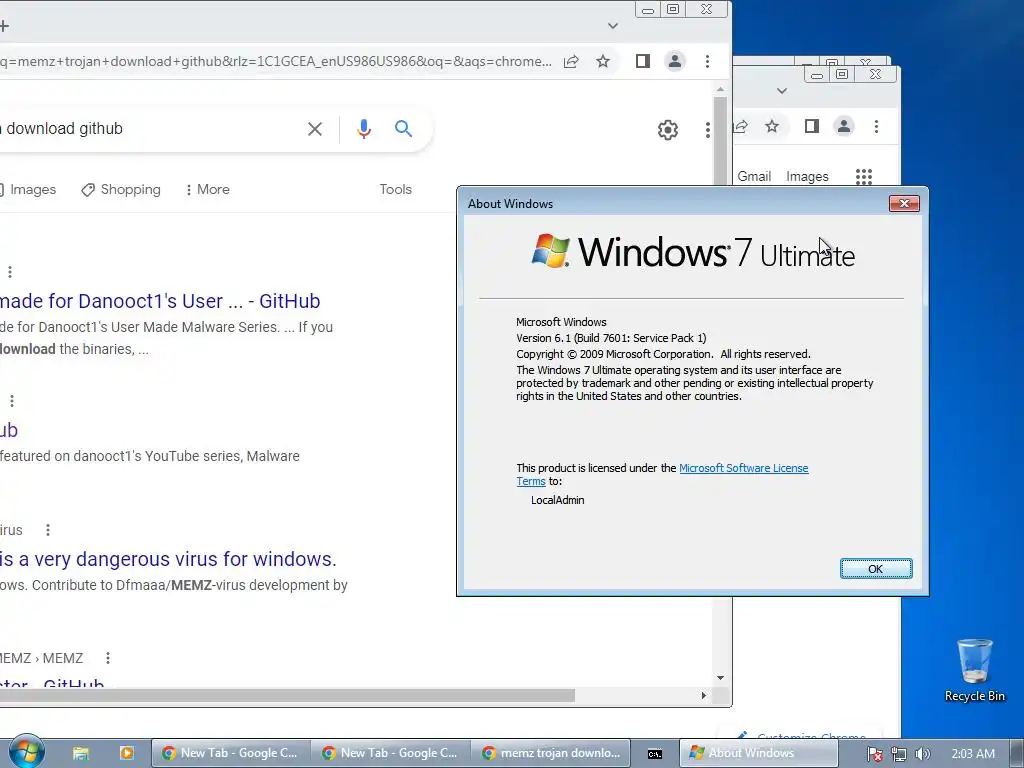Image resolution: width=1024 pixels, height=768 pixels.
Task: Click the scroll-down arrow of the vertical scrollbar
Action: [x=720, y=678]
